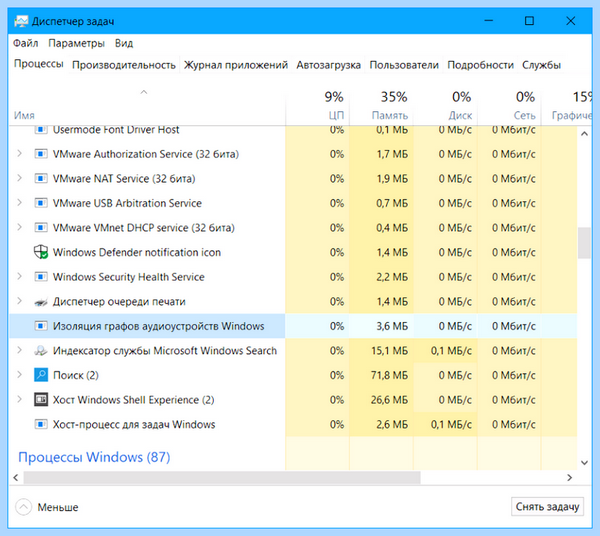Screen dimensions: 600x536
Task: Click the Процессы Windows (87) group heading
Action: coord(94,457)
